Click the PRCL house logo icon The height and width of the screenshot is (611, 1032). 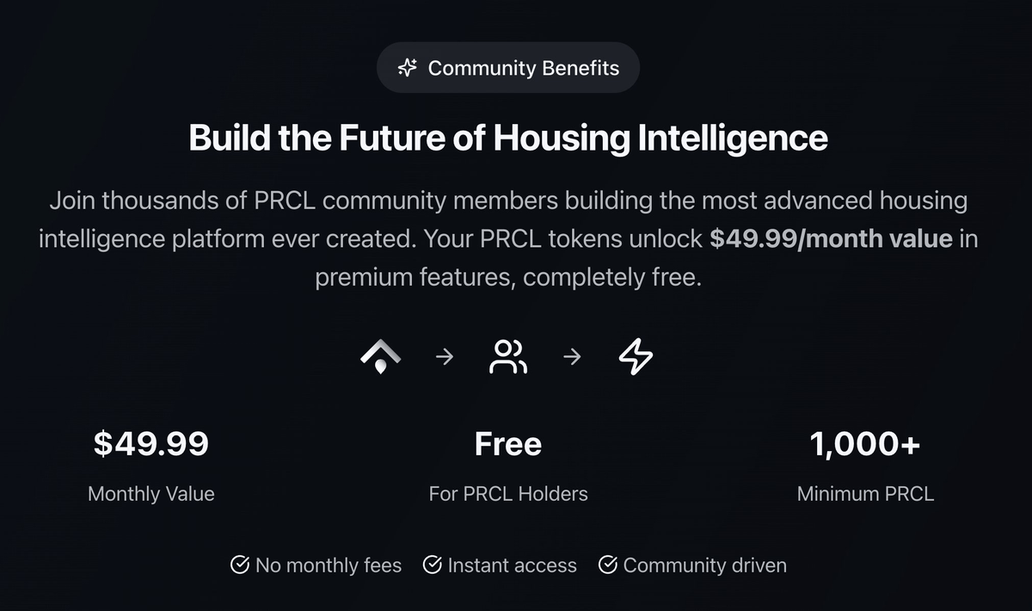coord(381,356)
